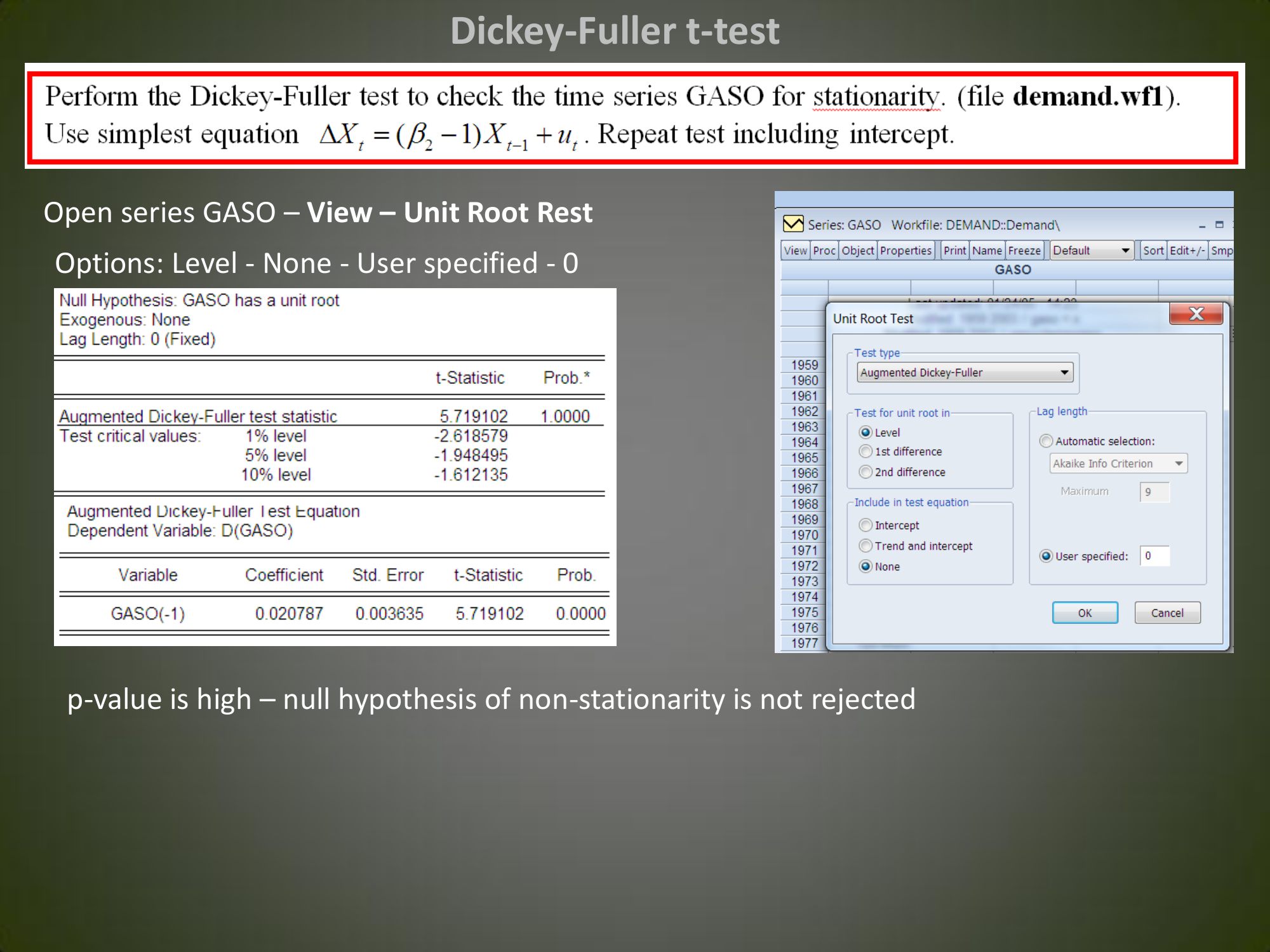This screenshot has height=952, width=1270.
Task: Minimize the GASO series window
Action: click(1201, 225)
